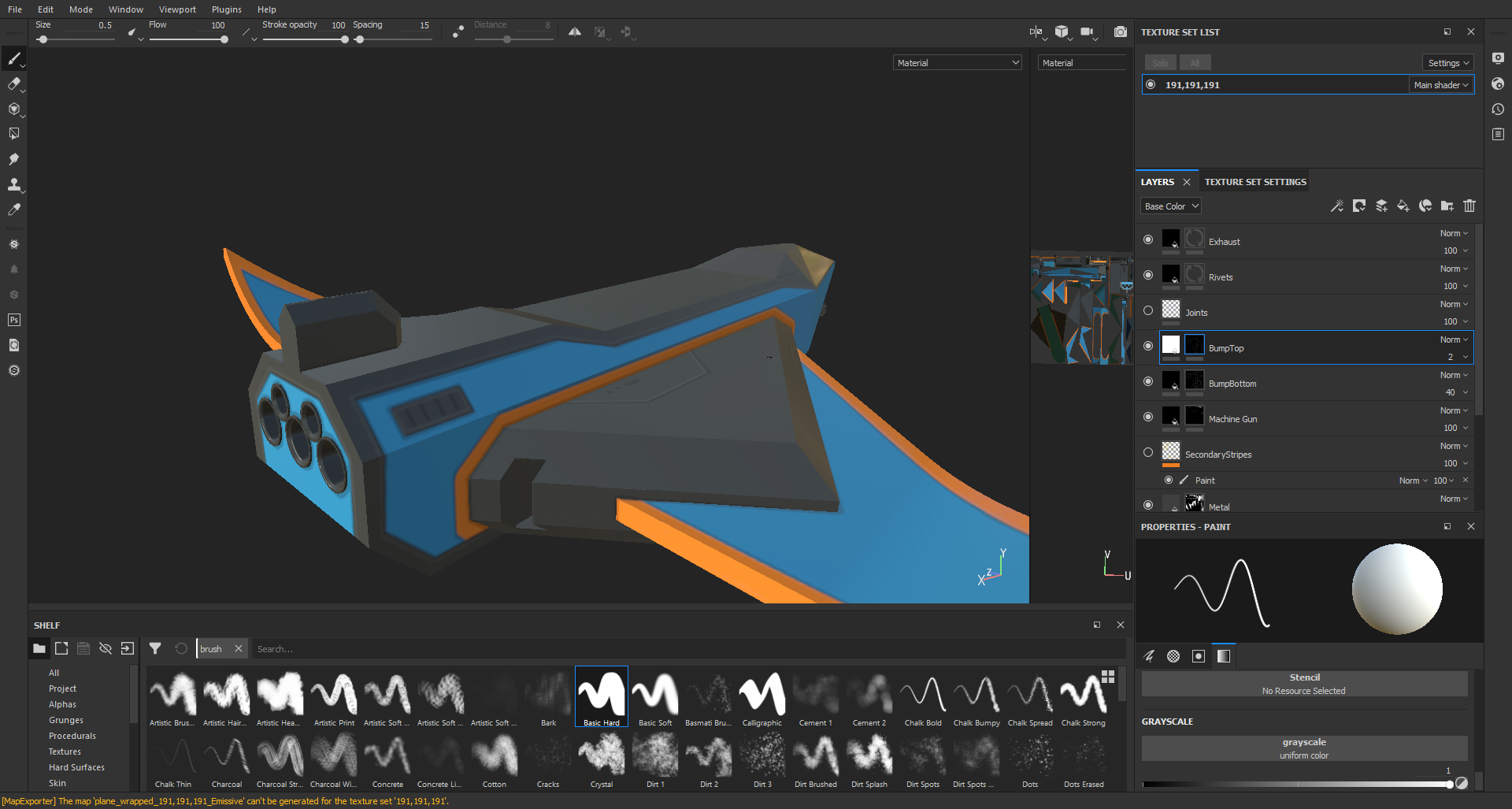
Task: Hide the Exhaust layer
Action: [x=1148, y=239]
